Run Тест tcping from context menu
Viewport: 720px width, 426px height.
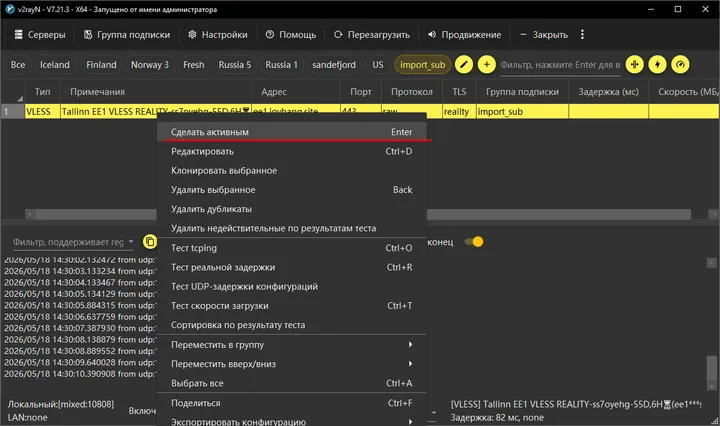pos(292,248)
